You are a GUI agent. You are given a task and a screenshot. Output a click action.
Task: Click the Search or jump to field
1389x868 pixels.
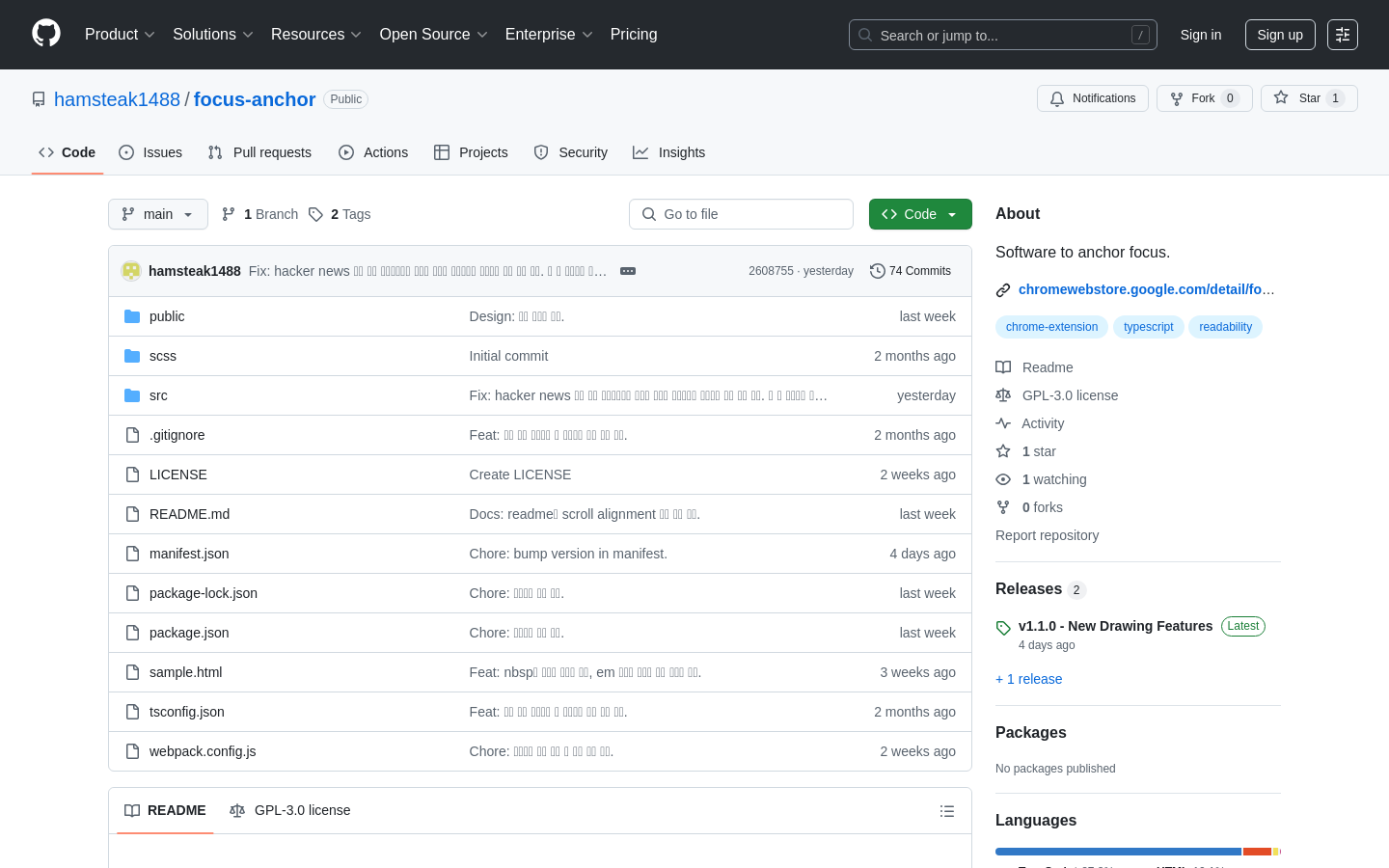[x=1003, y=35]
